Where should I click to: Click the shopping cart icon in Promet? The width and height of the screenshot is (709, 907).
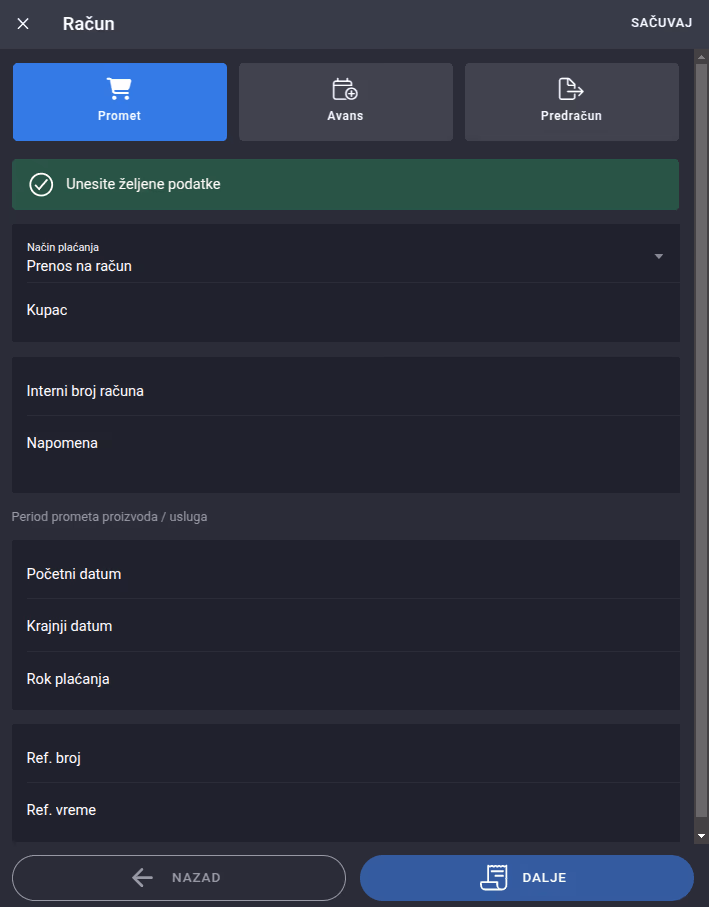click(x=119, y=89)
